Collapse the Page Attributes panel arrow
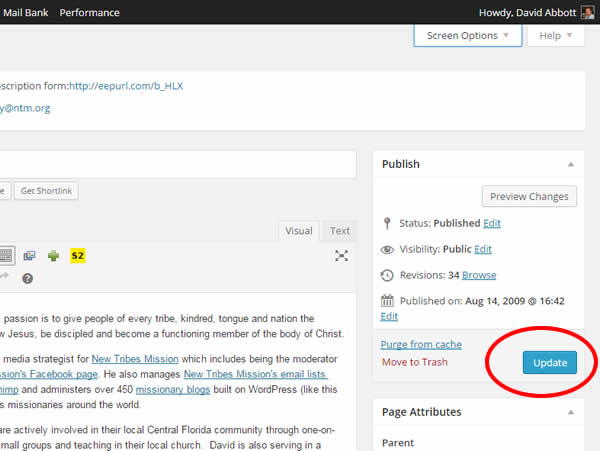This screenshot has width=600, height=451. [571, 412]
